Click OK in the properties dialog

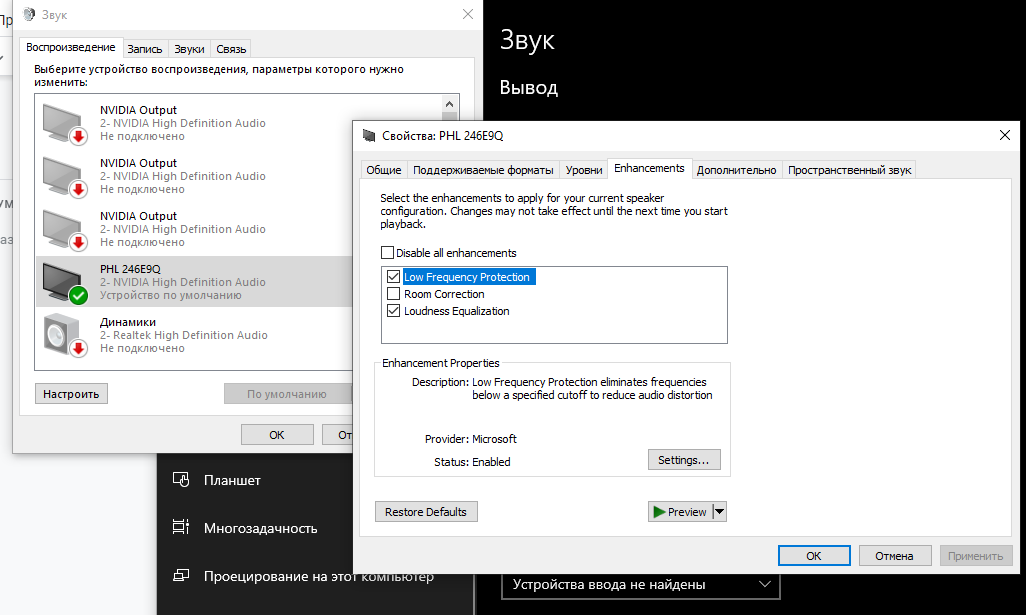(814, 555)
